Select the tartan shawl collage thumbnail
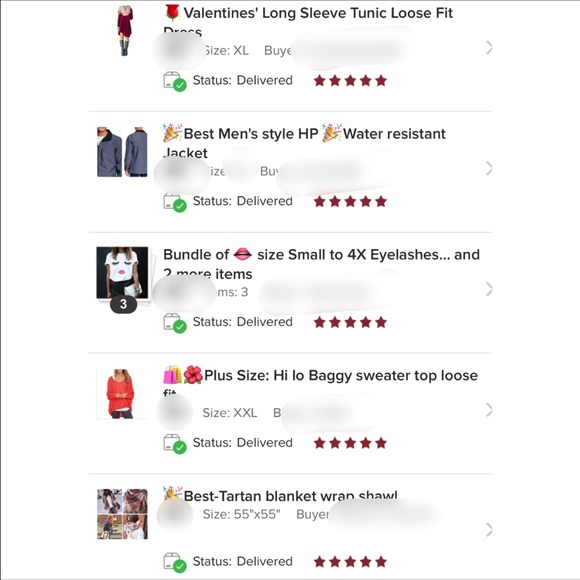Image resolution: width=580 pixels, height=580 pixels. coord(122,514)
